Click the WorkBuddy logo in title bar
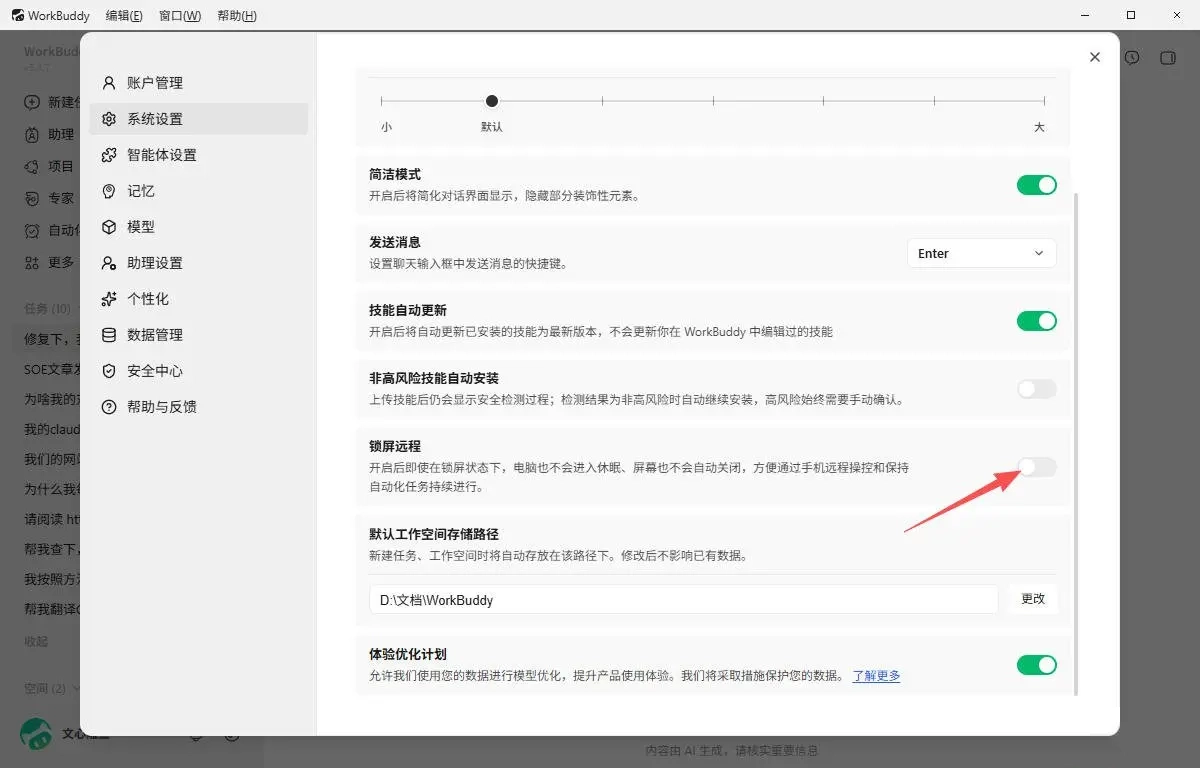1200x768 pixels. point(18,15)
